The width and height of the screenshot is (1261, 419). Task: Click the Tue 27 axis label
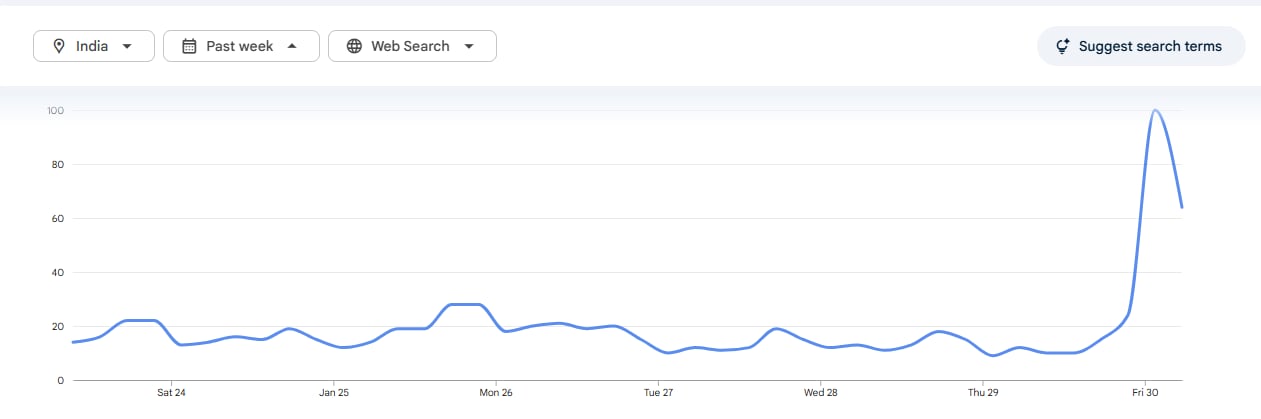coord(658,392)
